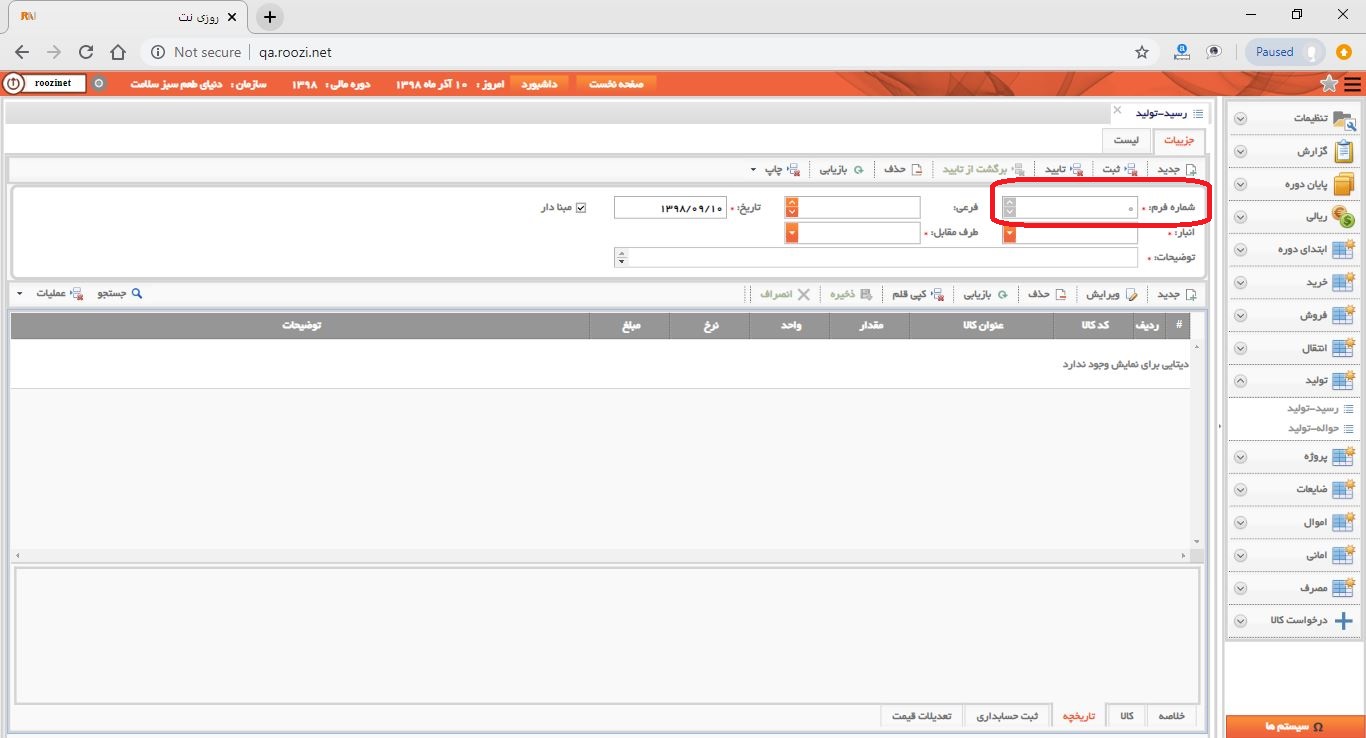Click the توضیحات field spinner arrows
This screenshot has height=738, width=1366.
[621, 258]
